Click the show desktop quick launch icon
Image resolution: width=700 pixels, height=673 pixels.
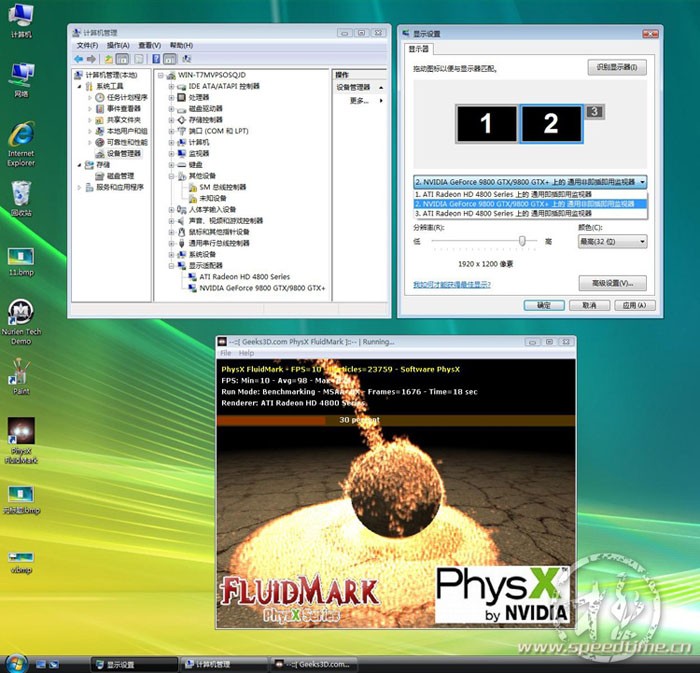(41, 665)
